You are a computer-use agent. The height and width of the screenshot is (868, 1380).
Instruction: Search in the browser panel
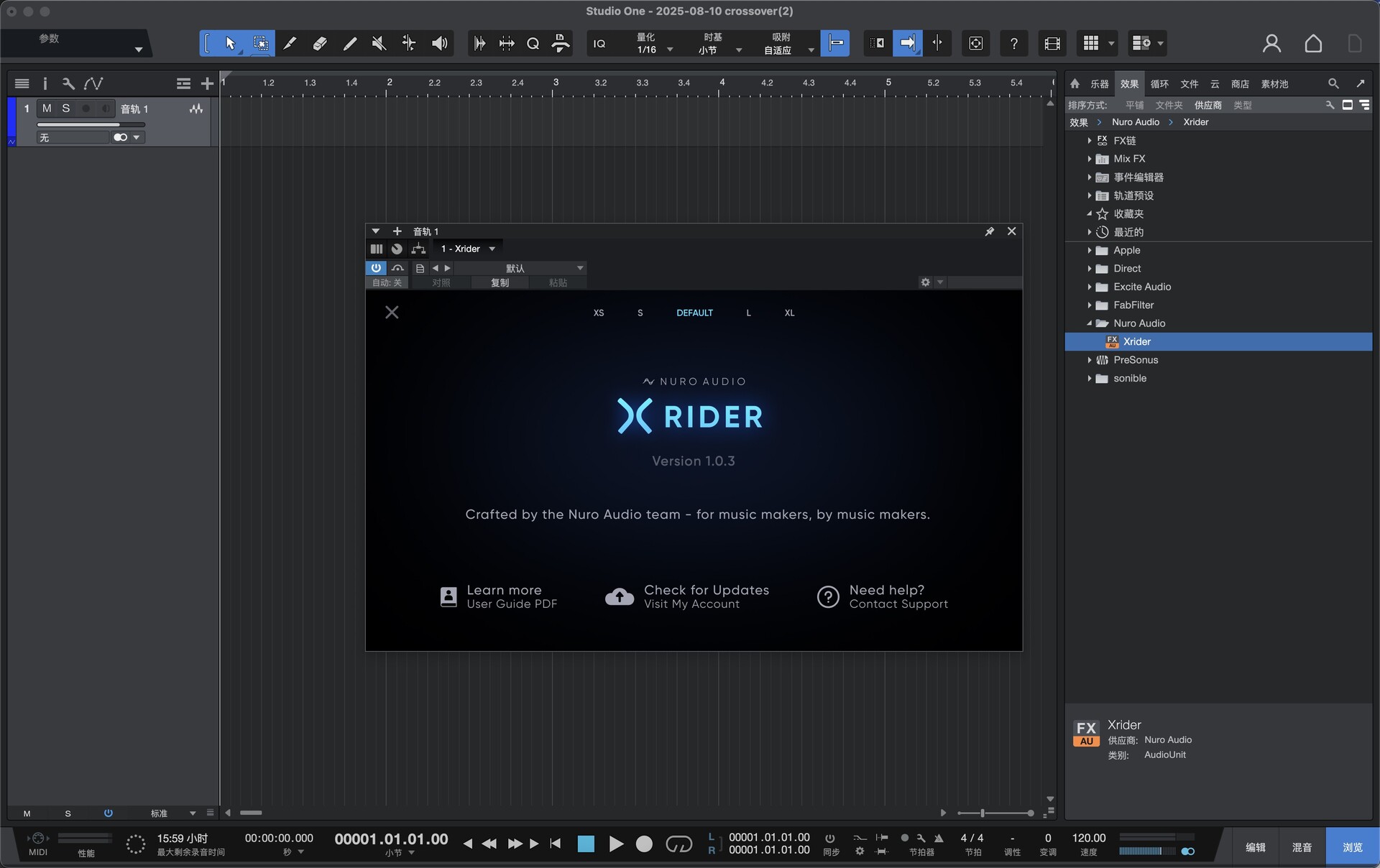1333,84
